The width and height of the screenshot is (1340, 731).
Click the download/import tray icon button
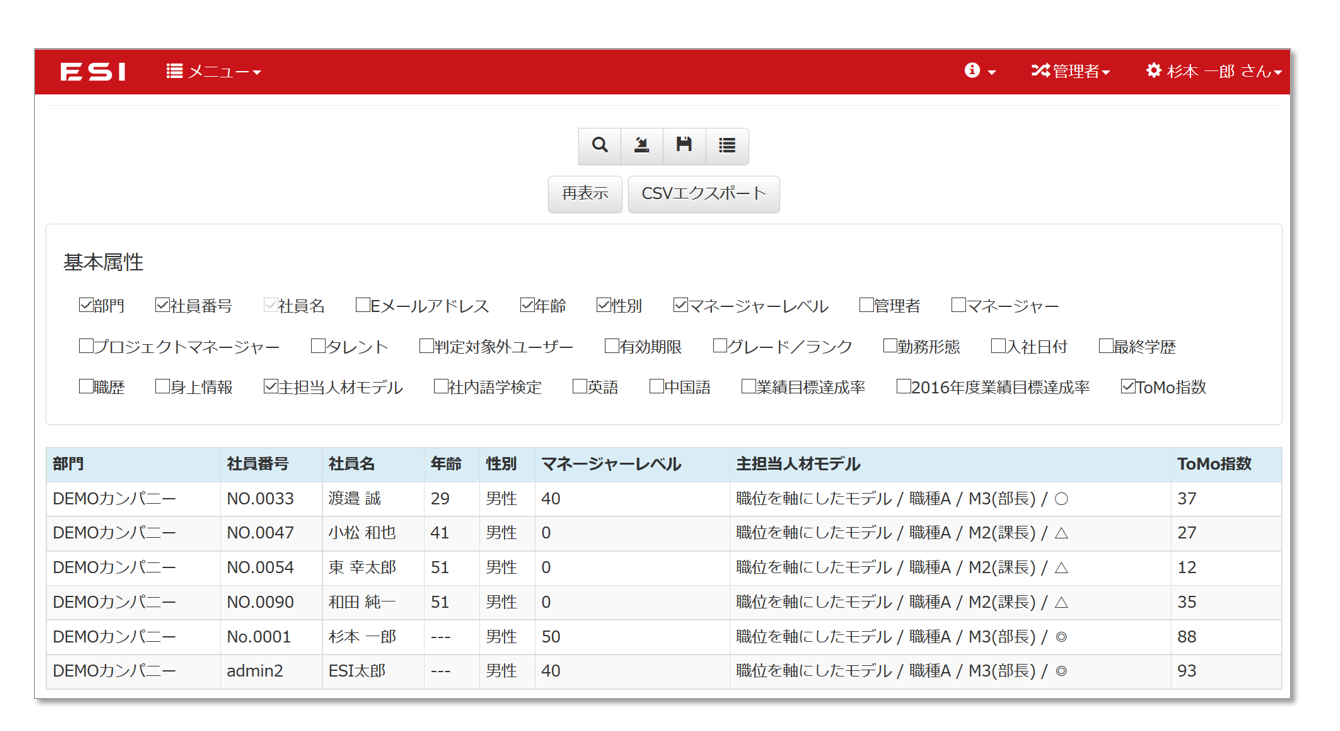(x=642, y=146)
